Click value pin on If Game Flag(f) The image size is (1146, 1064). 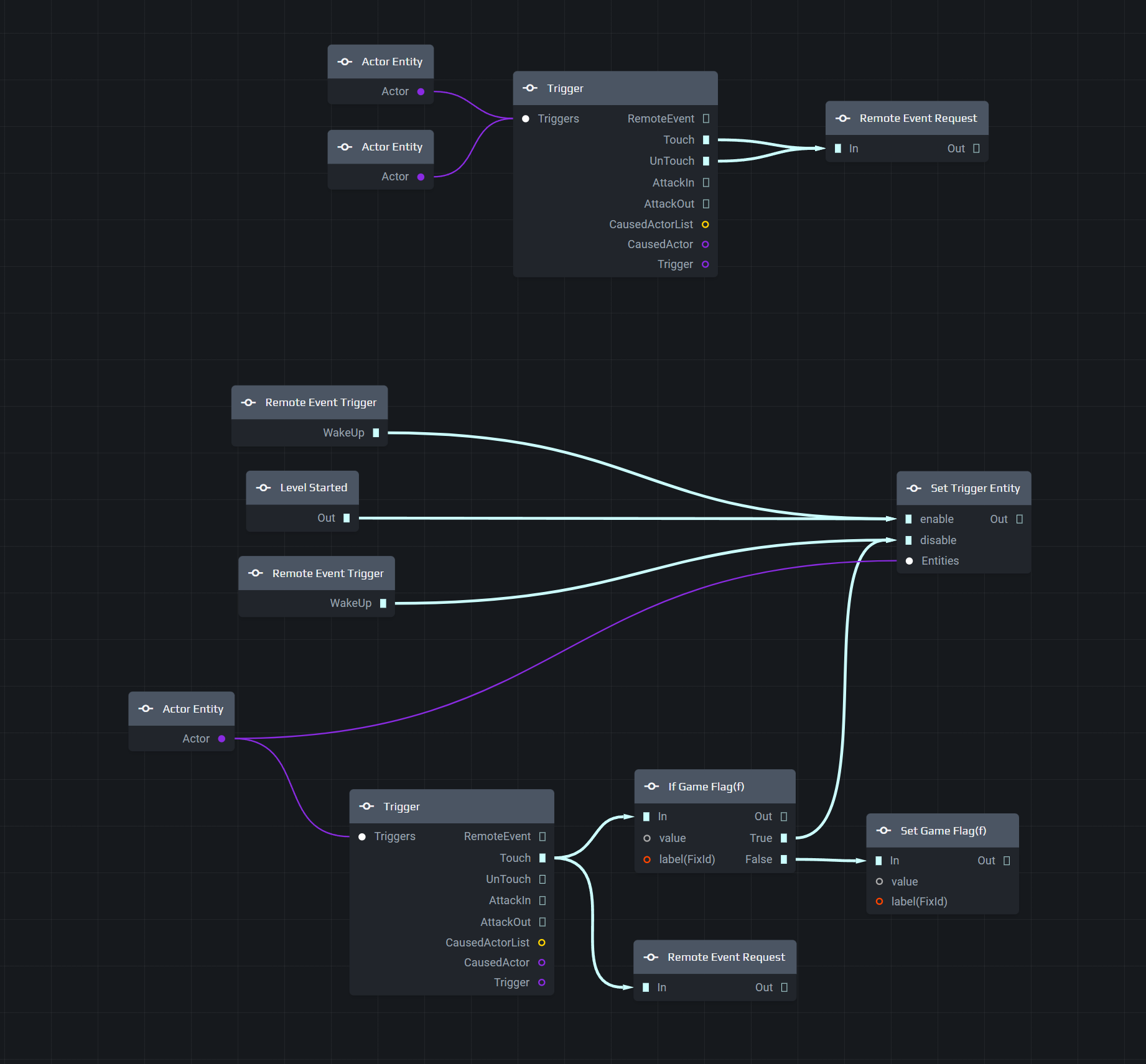point(647,838)
